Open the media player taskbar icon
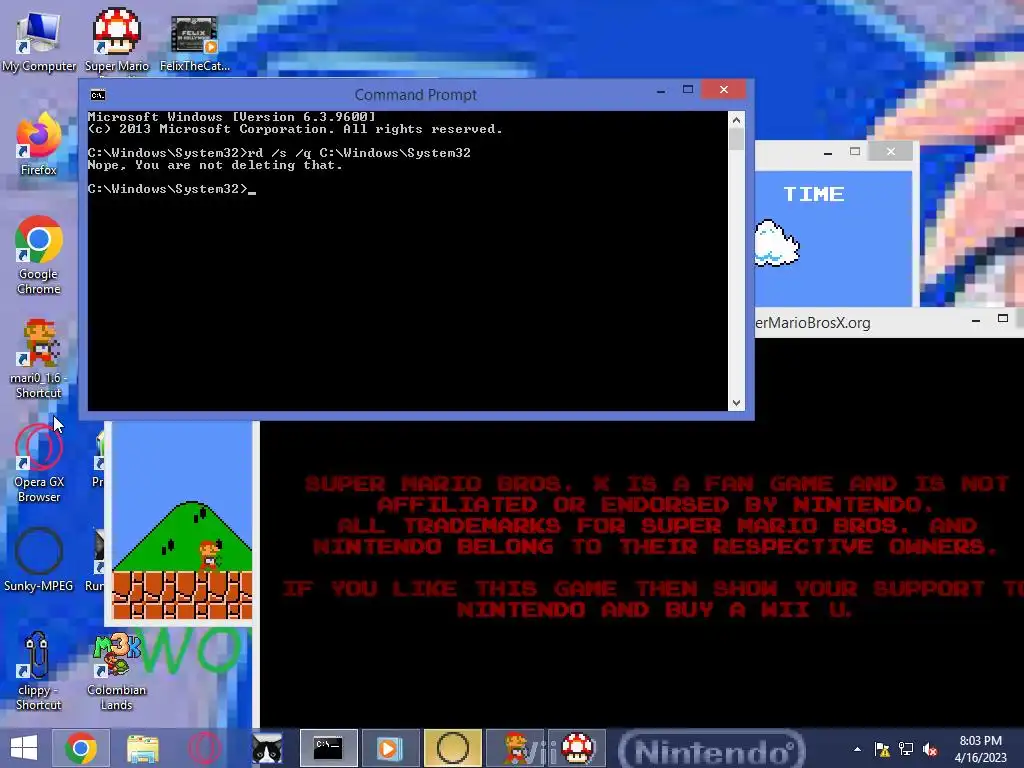 390,748
